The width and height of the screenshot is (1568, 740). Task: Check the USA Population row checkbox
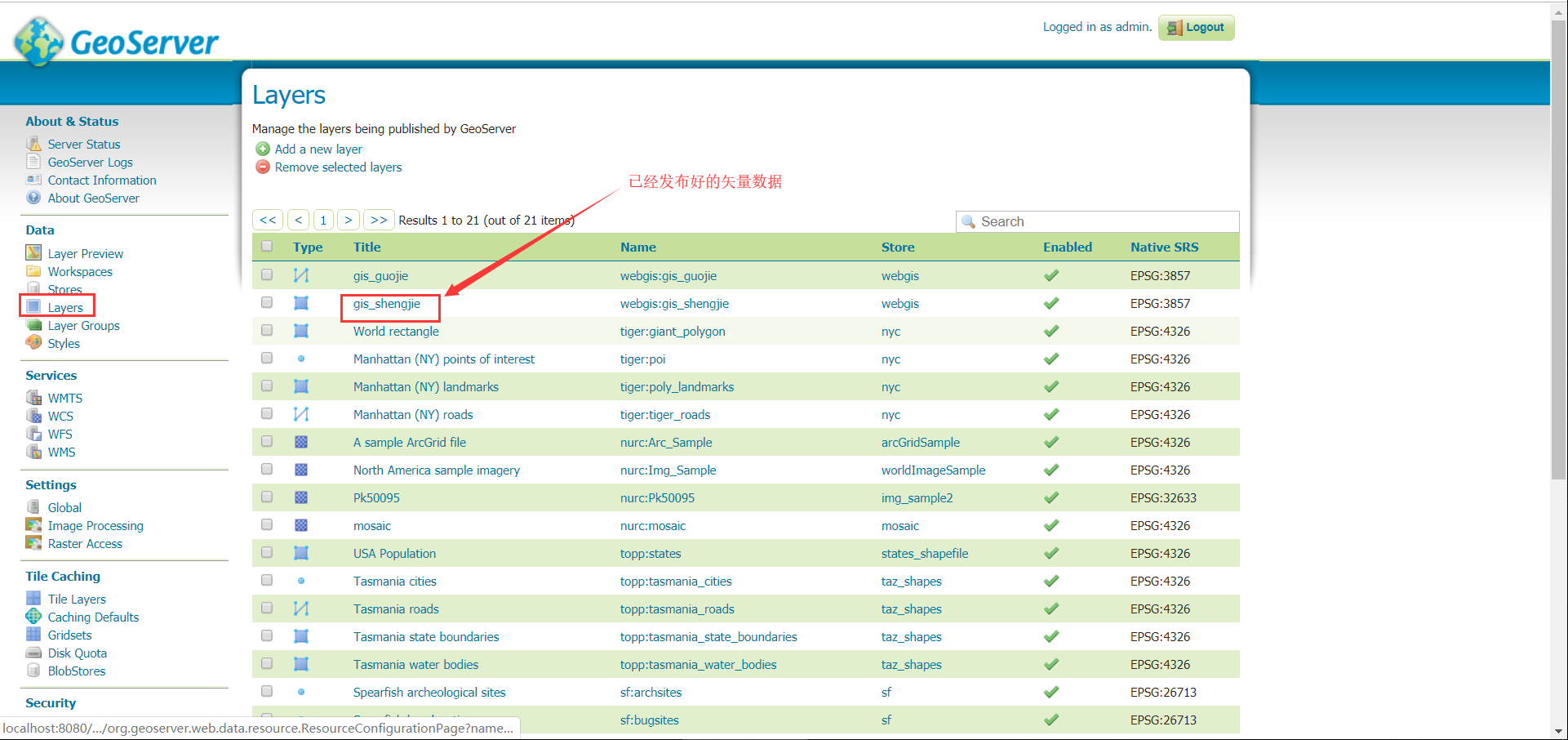click(x=267, y=552)
